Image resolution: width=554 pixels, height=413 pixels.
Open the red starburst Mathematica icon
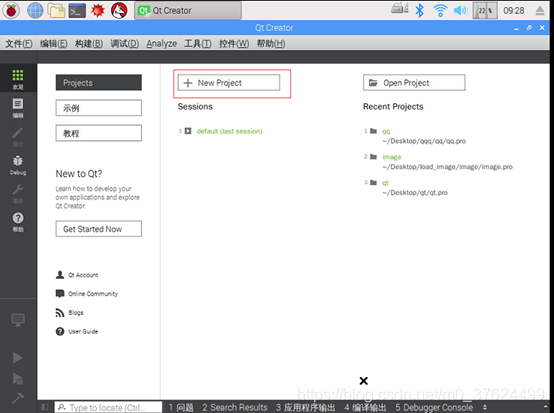pyautogui.click(x=98, y=11)
